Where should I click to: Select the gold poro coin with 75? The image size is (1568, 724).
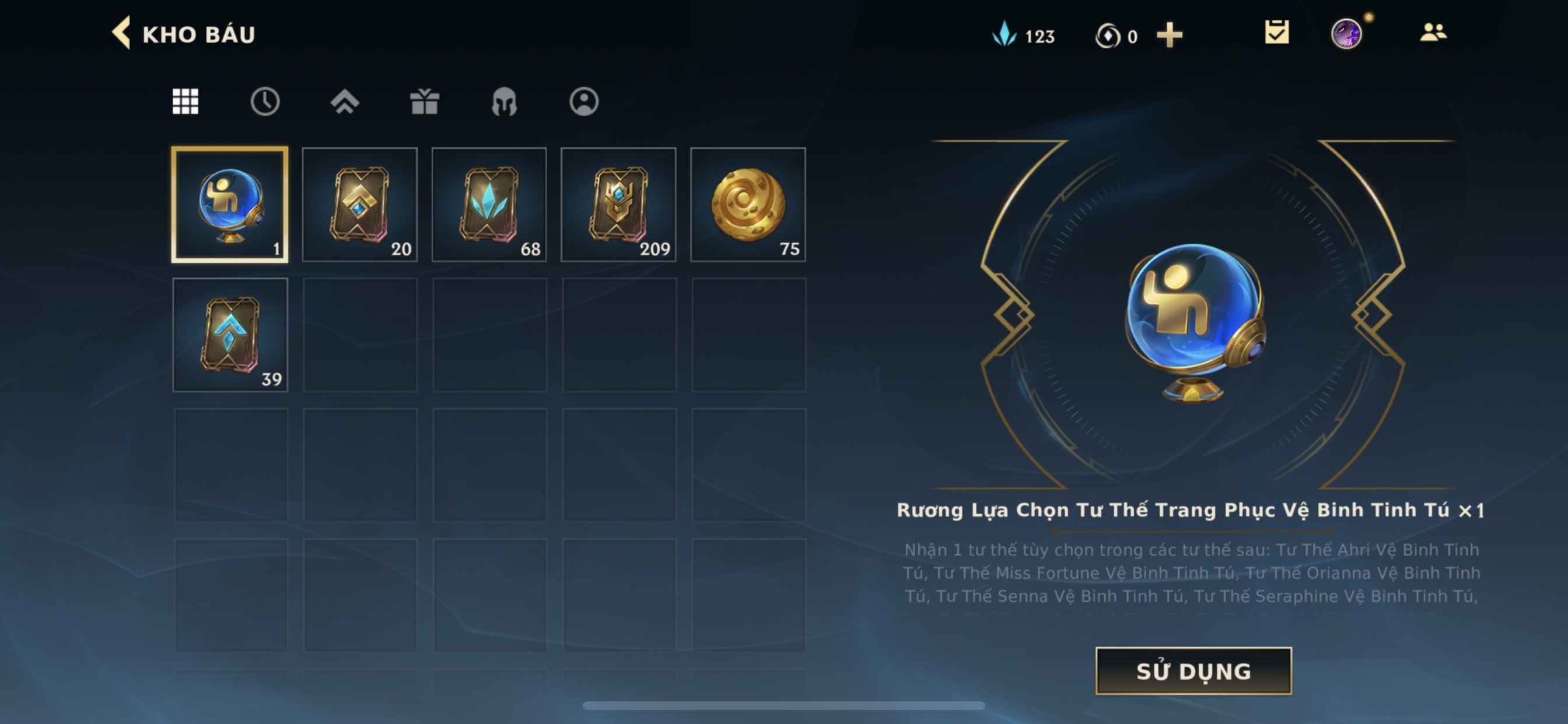(748, 205)
